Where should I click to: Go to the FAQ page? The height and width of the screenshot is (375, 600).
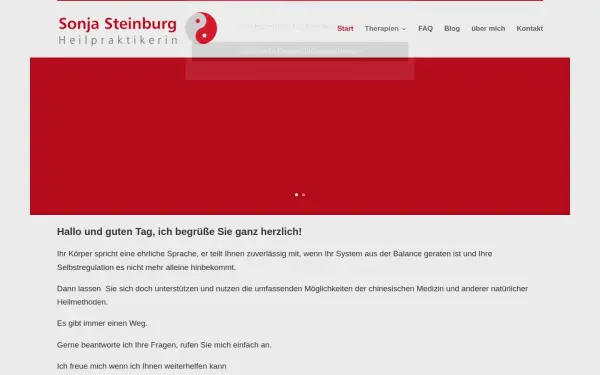click(425, 28)
